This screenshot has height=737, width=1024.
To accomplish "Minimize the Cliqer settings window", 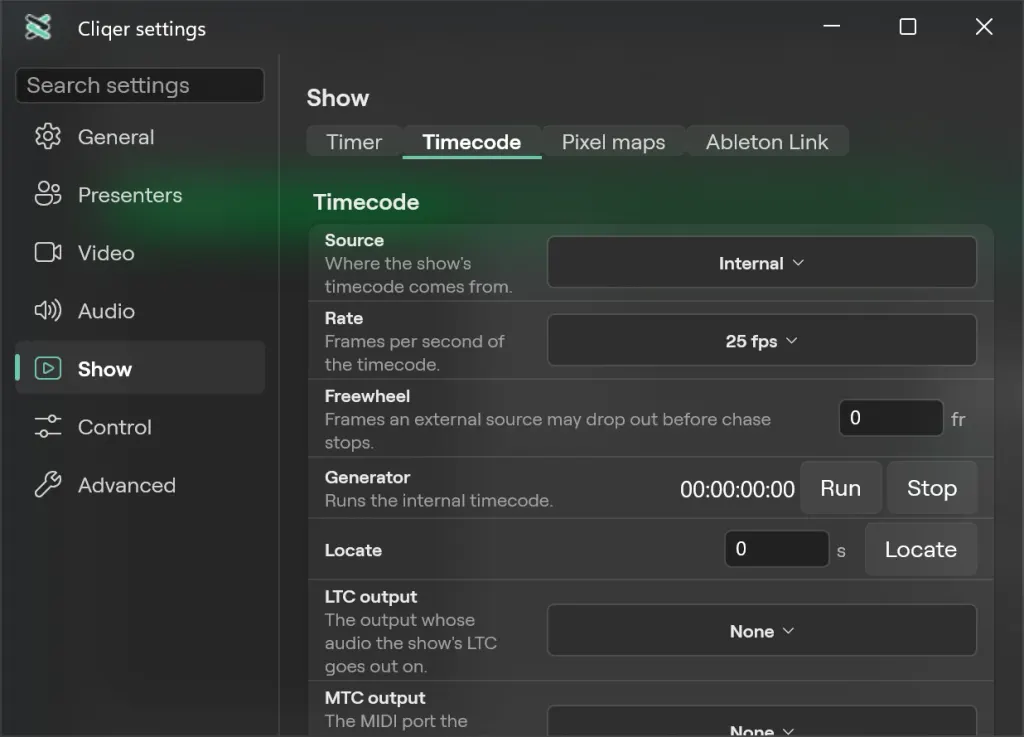I will [831, 27].
